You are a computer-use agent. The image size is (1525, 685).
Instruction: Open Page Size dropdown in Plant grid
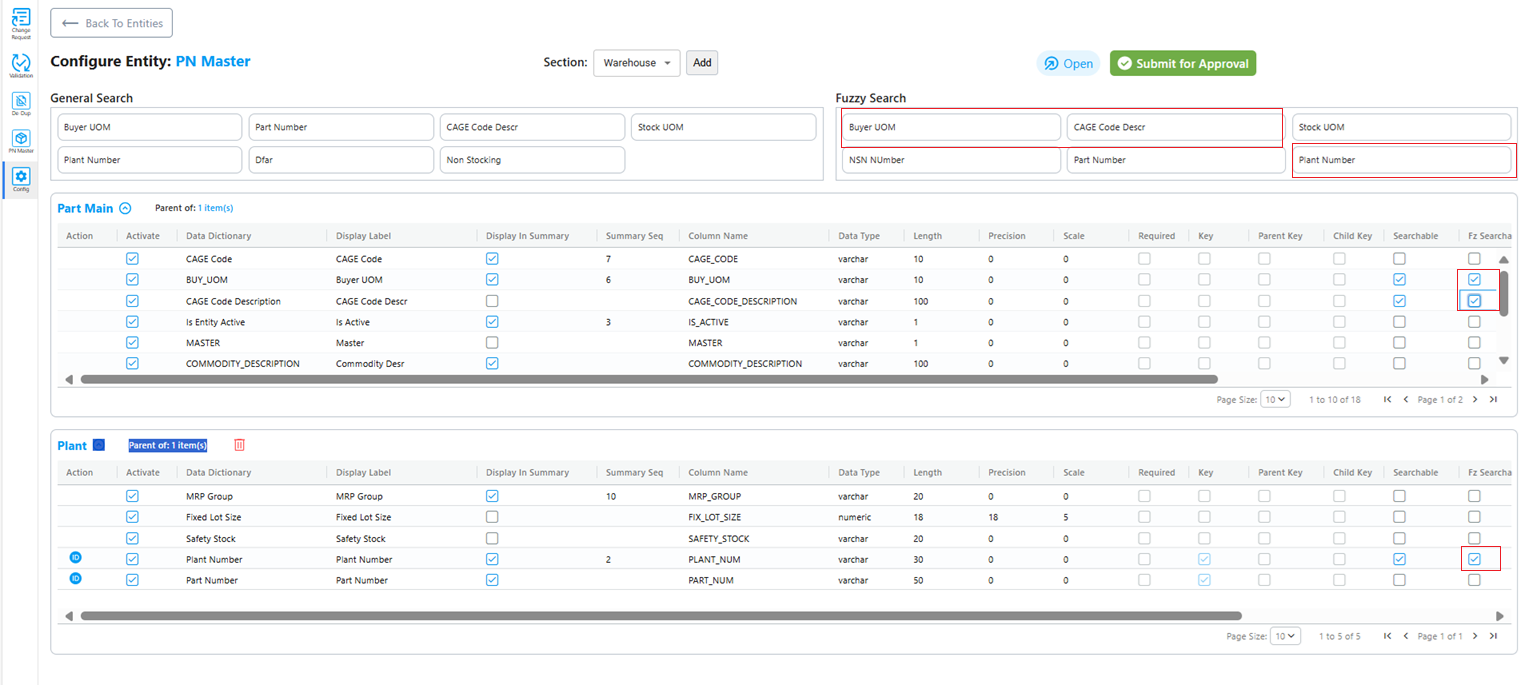(1285, 636)
